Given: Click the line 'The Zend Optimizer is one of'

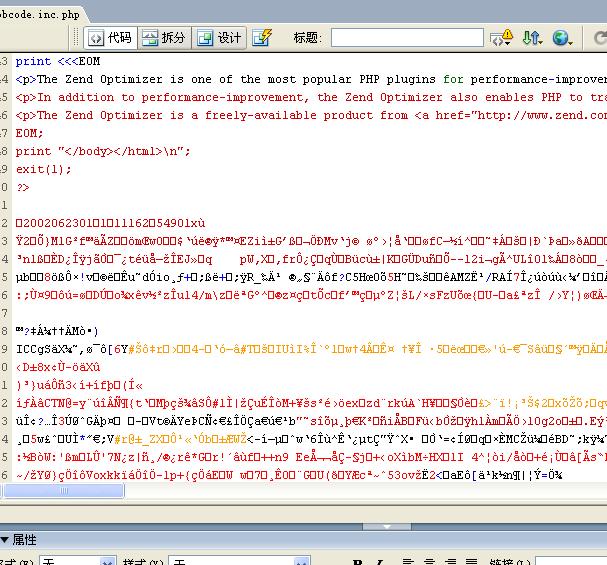Looking at the screenshot, I should (x=311, y=79).
